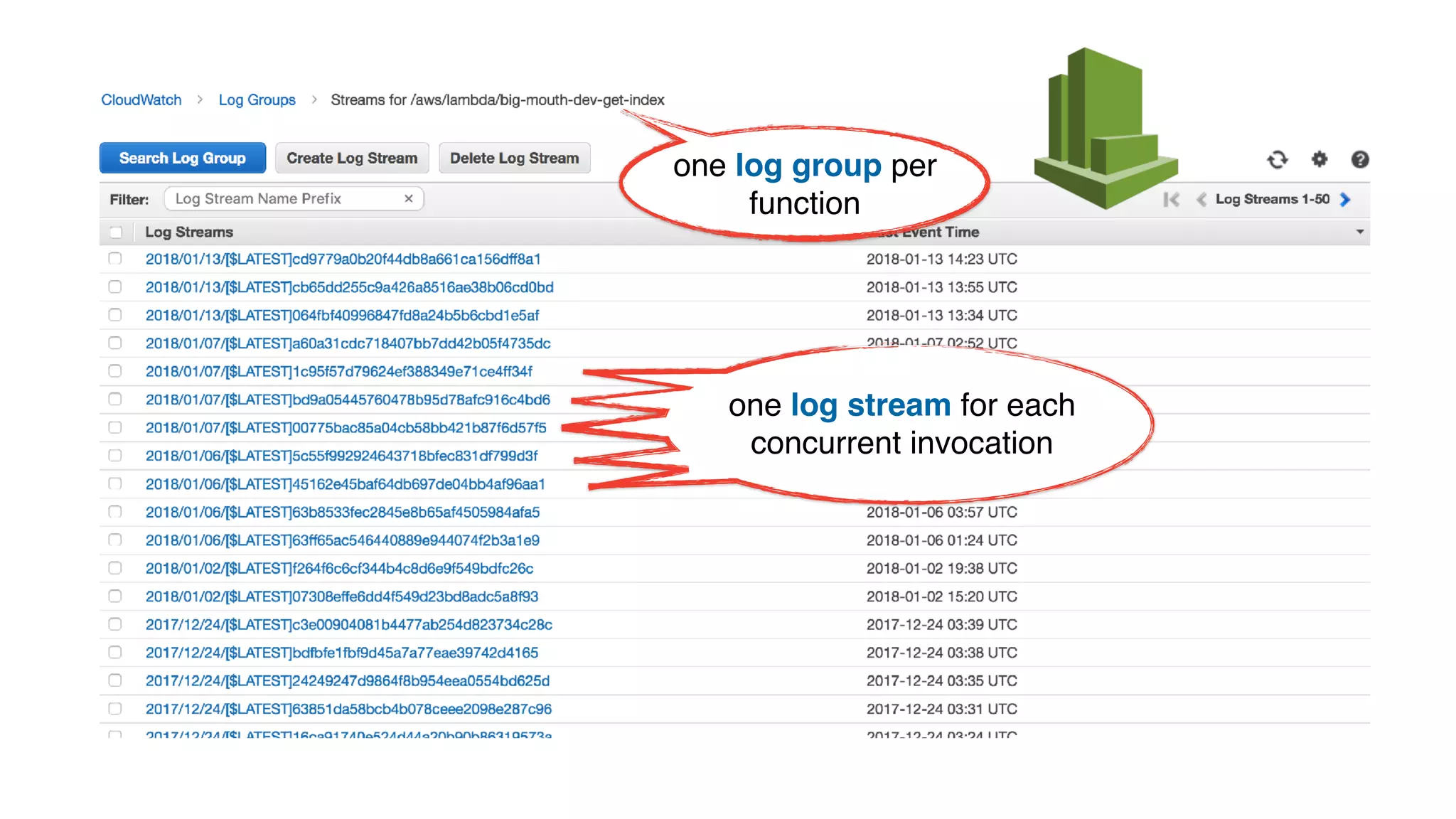Click the '2017-12-24 03:31 UTC' event time

click(942, 709)
